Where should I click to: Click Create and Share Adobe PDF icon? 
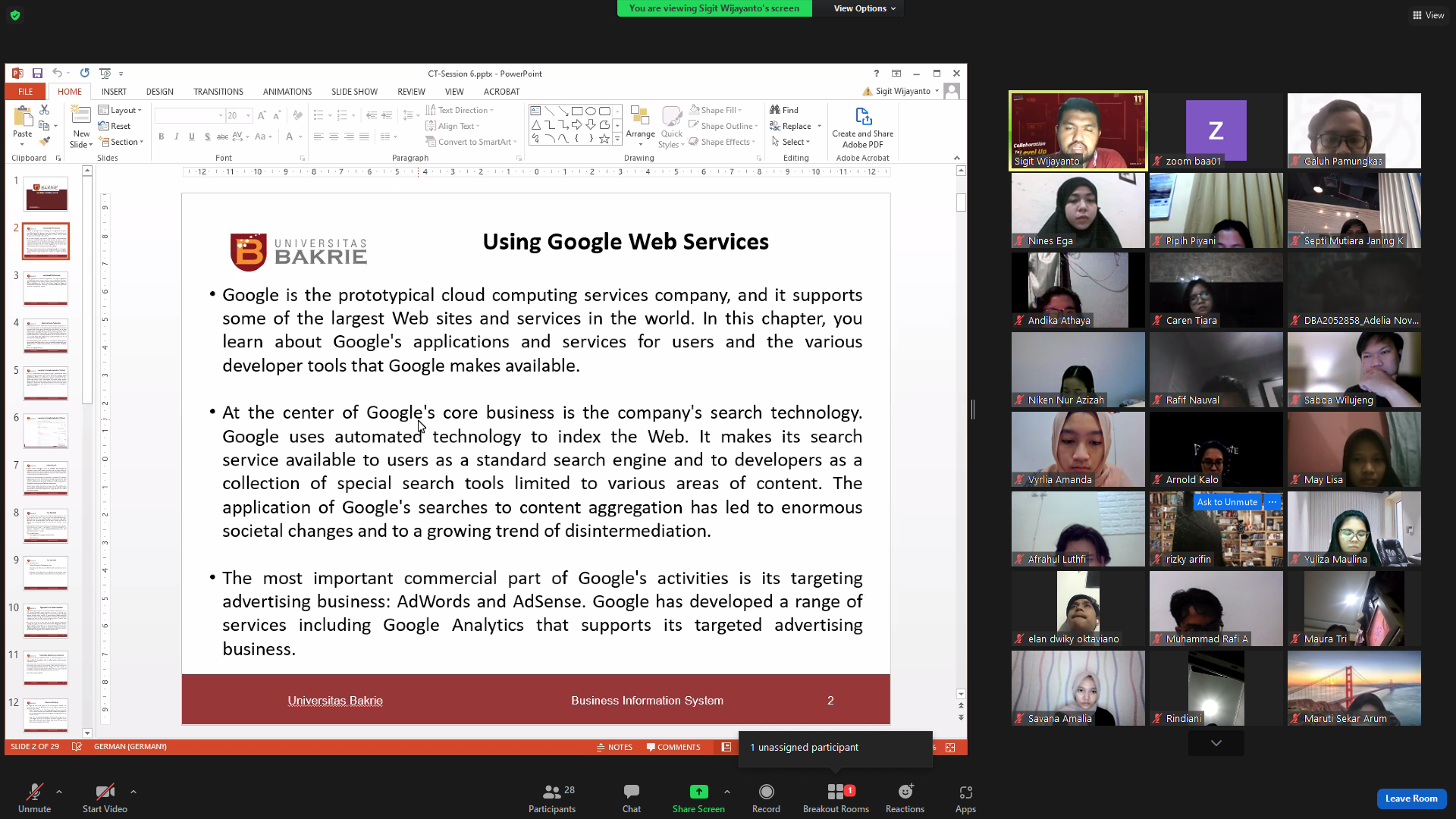coord(863,117)
